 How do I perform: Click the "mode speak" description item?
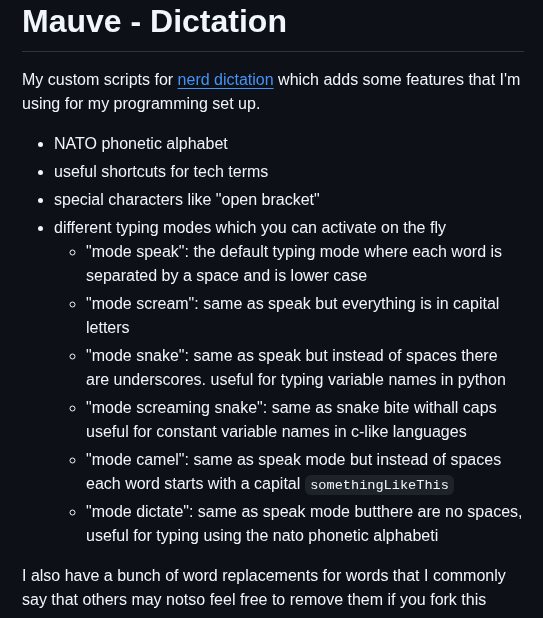click(294, 264)
